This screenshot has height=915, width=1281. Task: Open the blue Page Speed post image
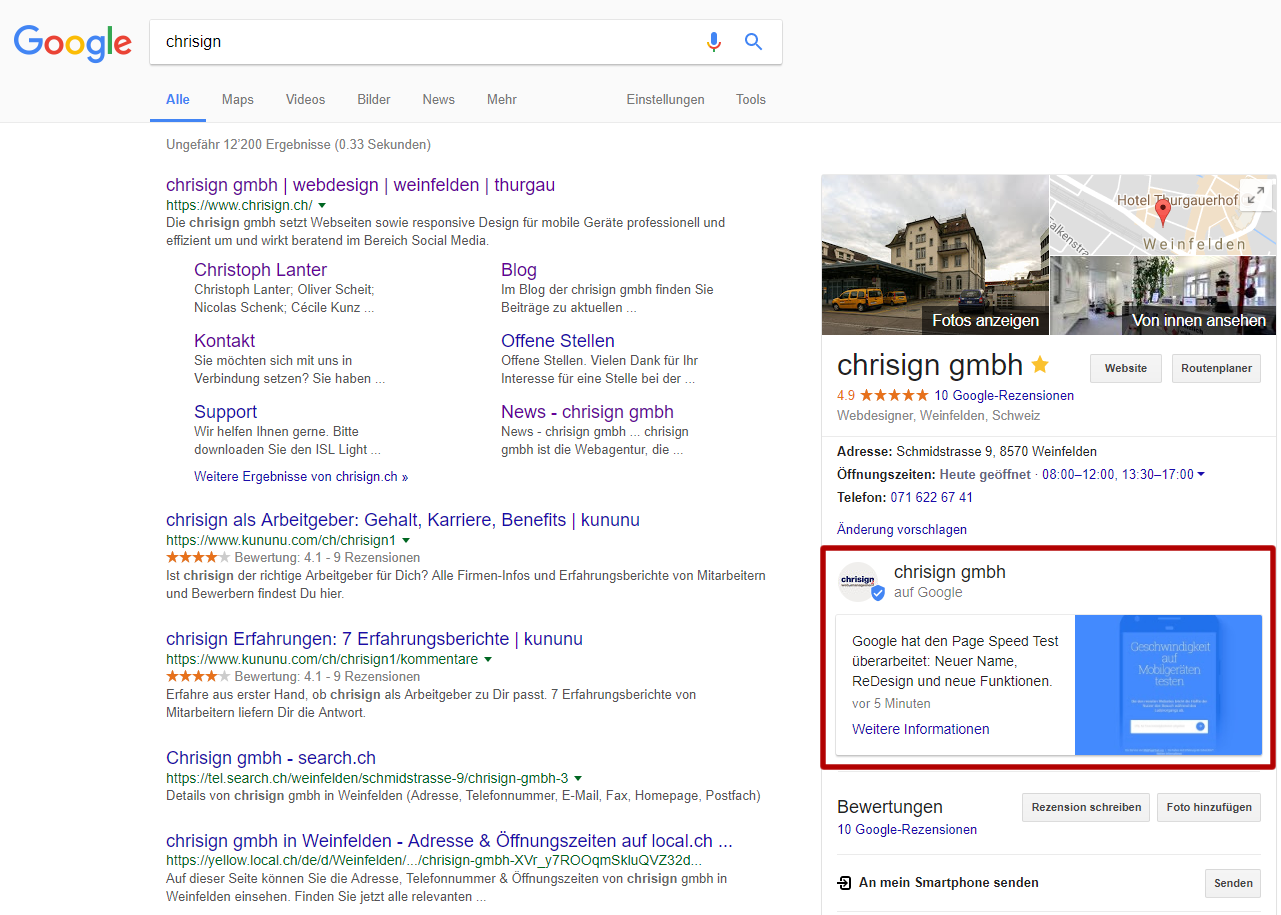click(x=1168, y=685)
